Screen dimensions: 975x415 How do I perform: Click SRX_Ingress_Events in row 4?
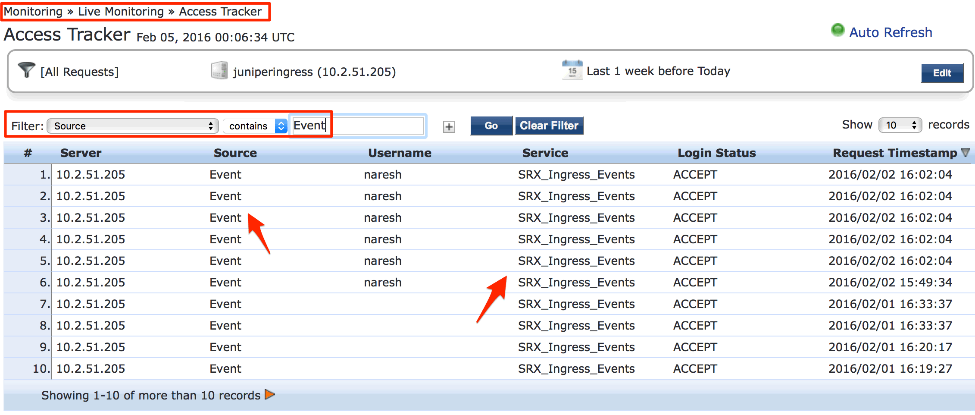[576, 240]
